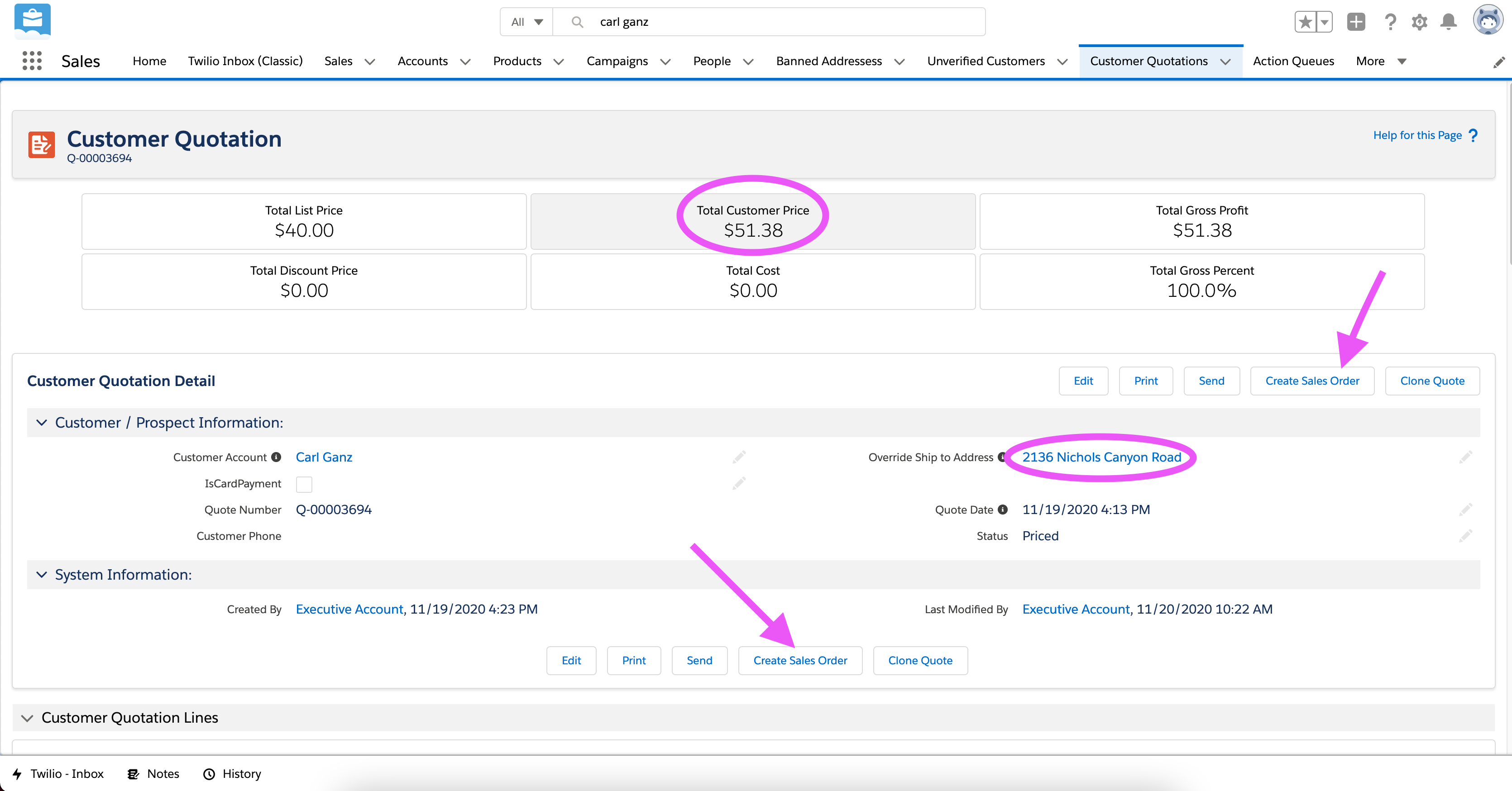Open the Carl Ganz account link
Screen dimensions: 1512x791
pos(324,457)
